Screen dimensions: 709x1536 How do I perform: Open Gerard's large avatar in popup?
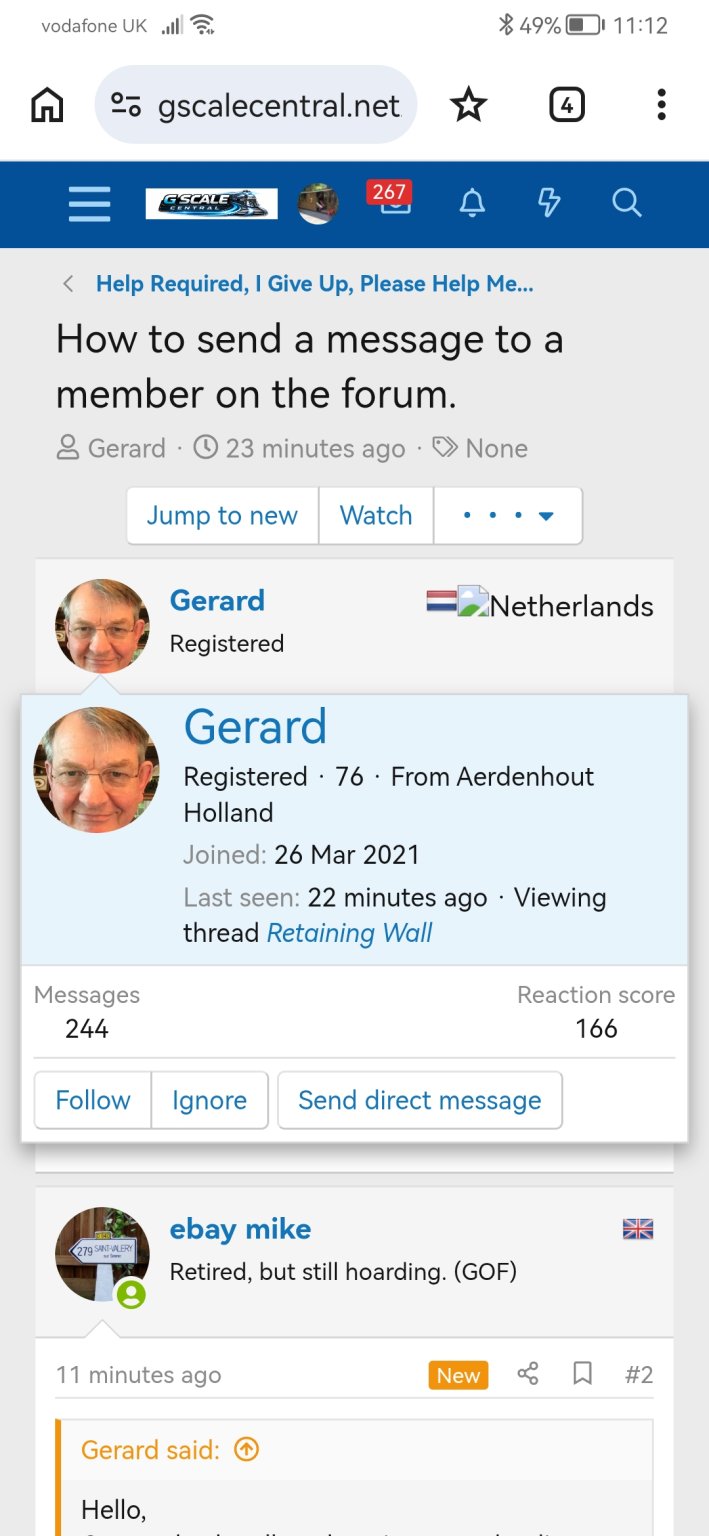[96, 770]
